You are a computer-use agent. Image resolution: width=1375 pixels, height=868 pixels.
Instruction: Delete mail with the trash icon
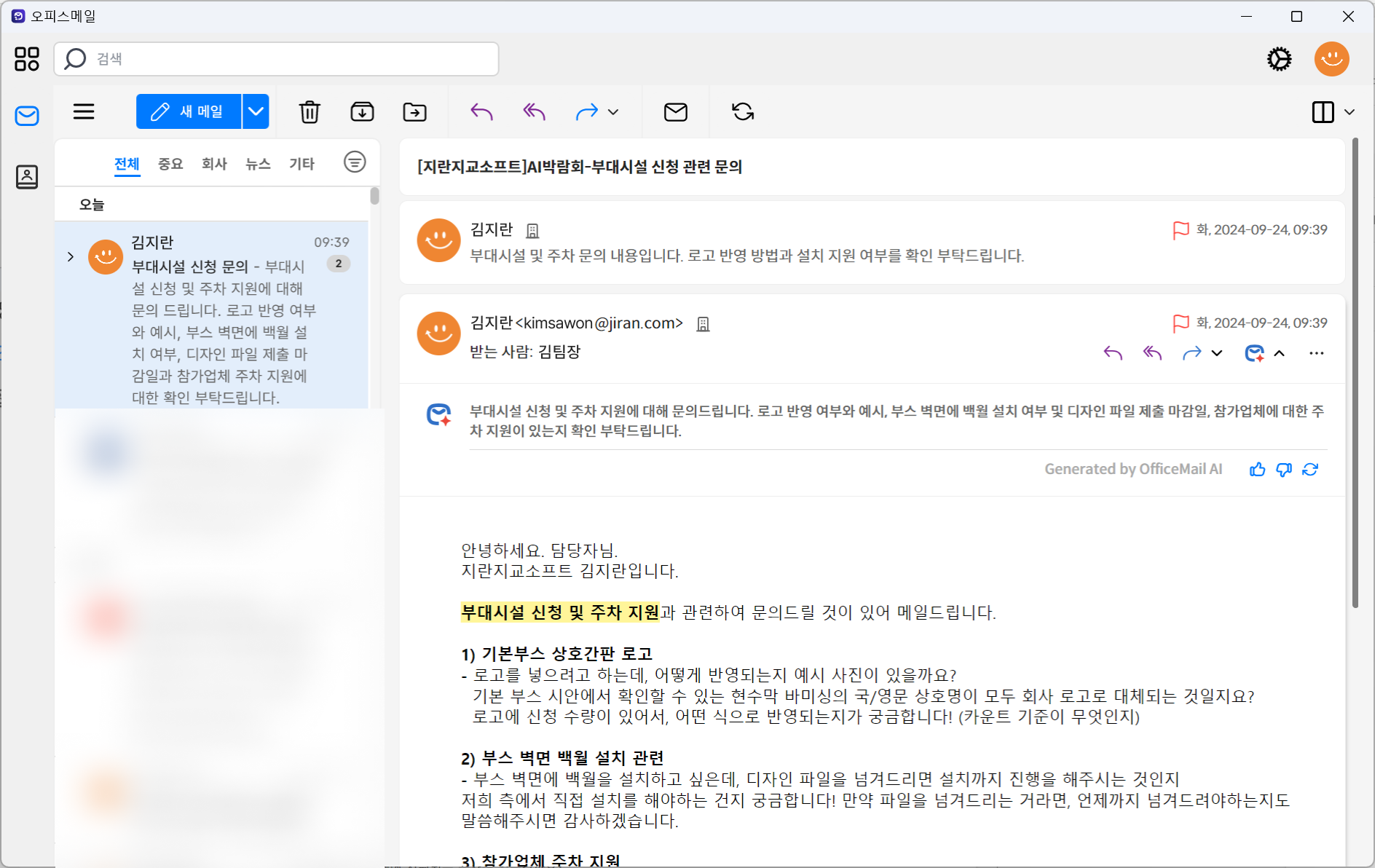point(310,111)
